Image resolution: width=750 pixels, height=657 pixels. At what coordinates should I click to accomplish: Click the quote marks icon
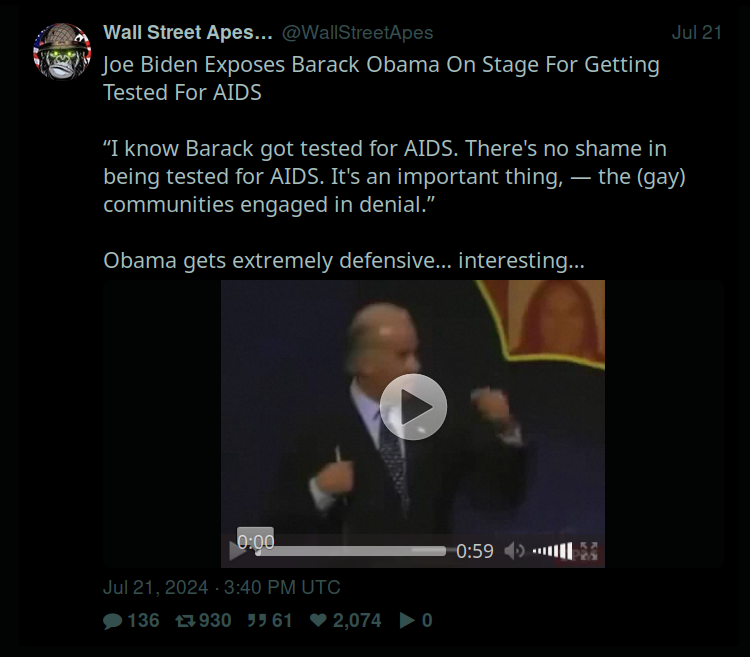[x=258, y=621]
